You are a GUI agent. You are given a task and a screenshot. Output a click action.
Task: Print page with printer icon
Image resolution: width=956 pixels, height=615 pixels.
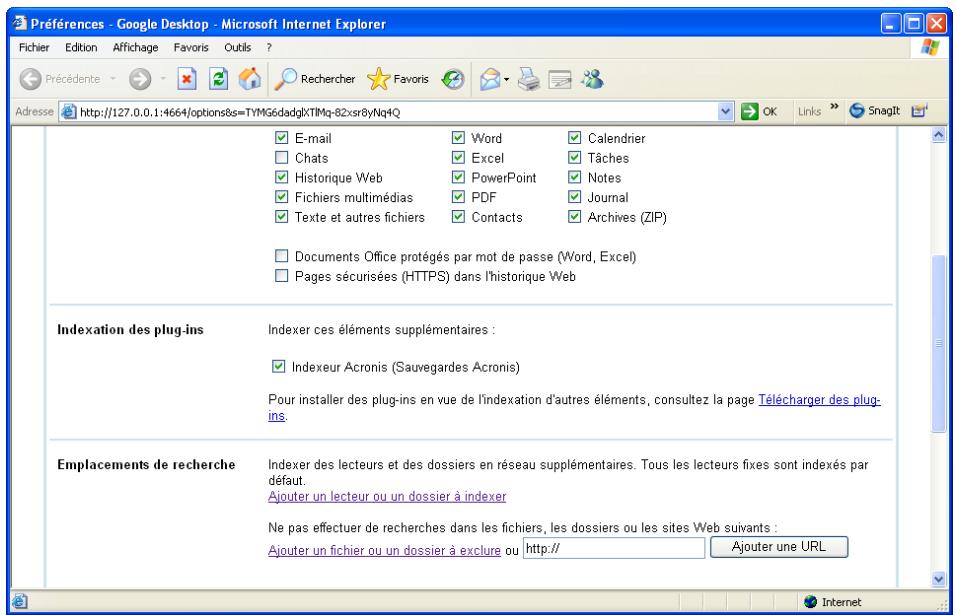coord(529,79)
